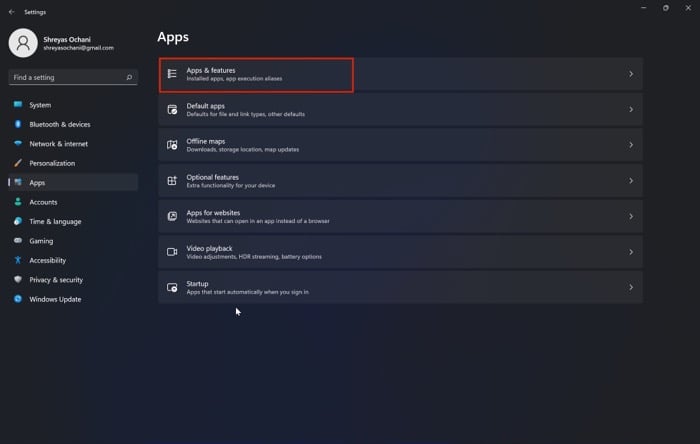
Task: Click the account email address text
Action: coord(79,48)
